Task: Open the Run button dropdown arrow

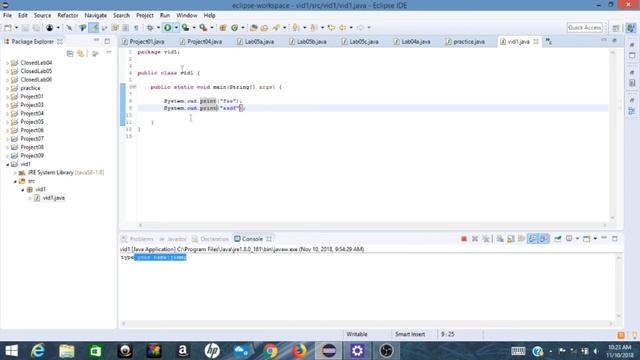Action: [176, 28]
